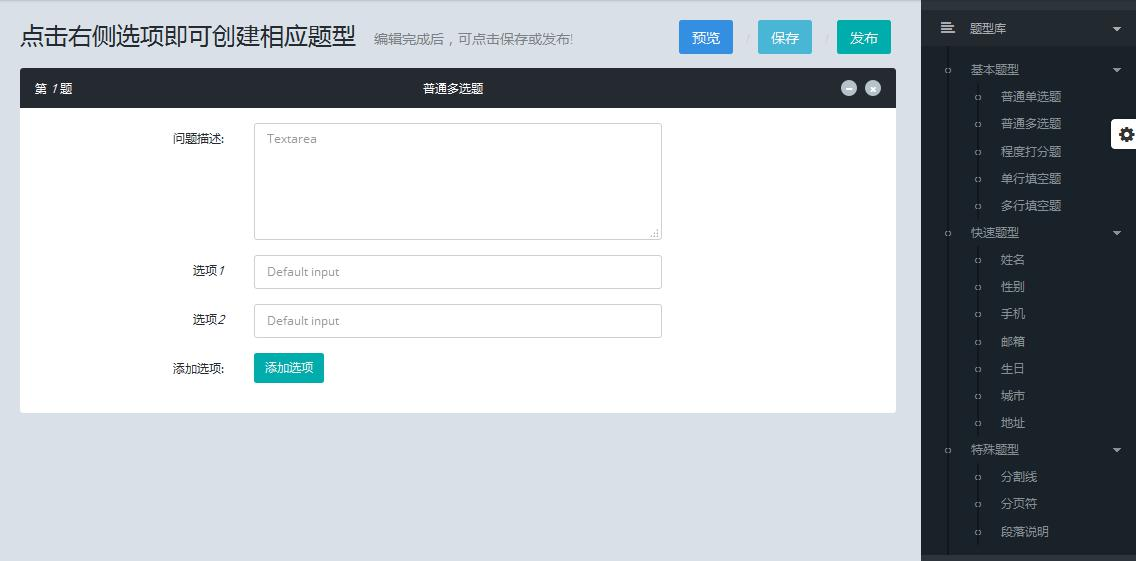The image size is (1136, 561).
Task: Add a 程度打分题 question
Action: click(1030, 151)
